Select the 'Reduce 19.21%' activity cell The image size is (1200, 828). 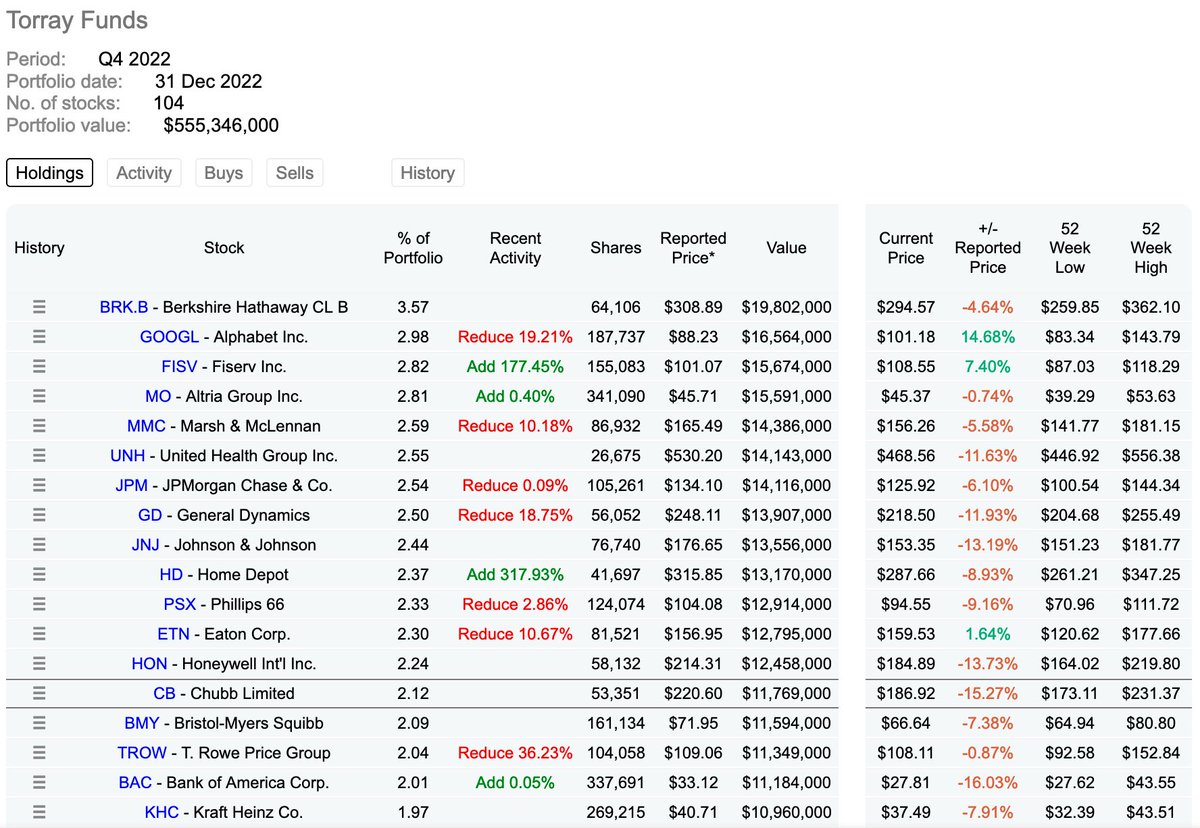(x=515, y=337)
